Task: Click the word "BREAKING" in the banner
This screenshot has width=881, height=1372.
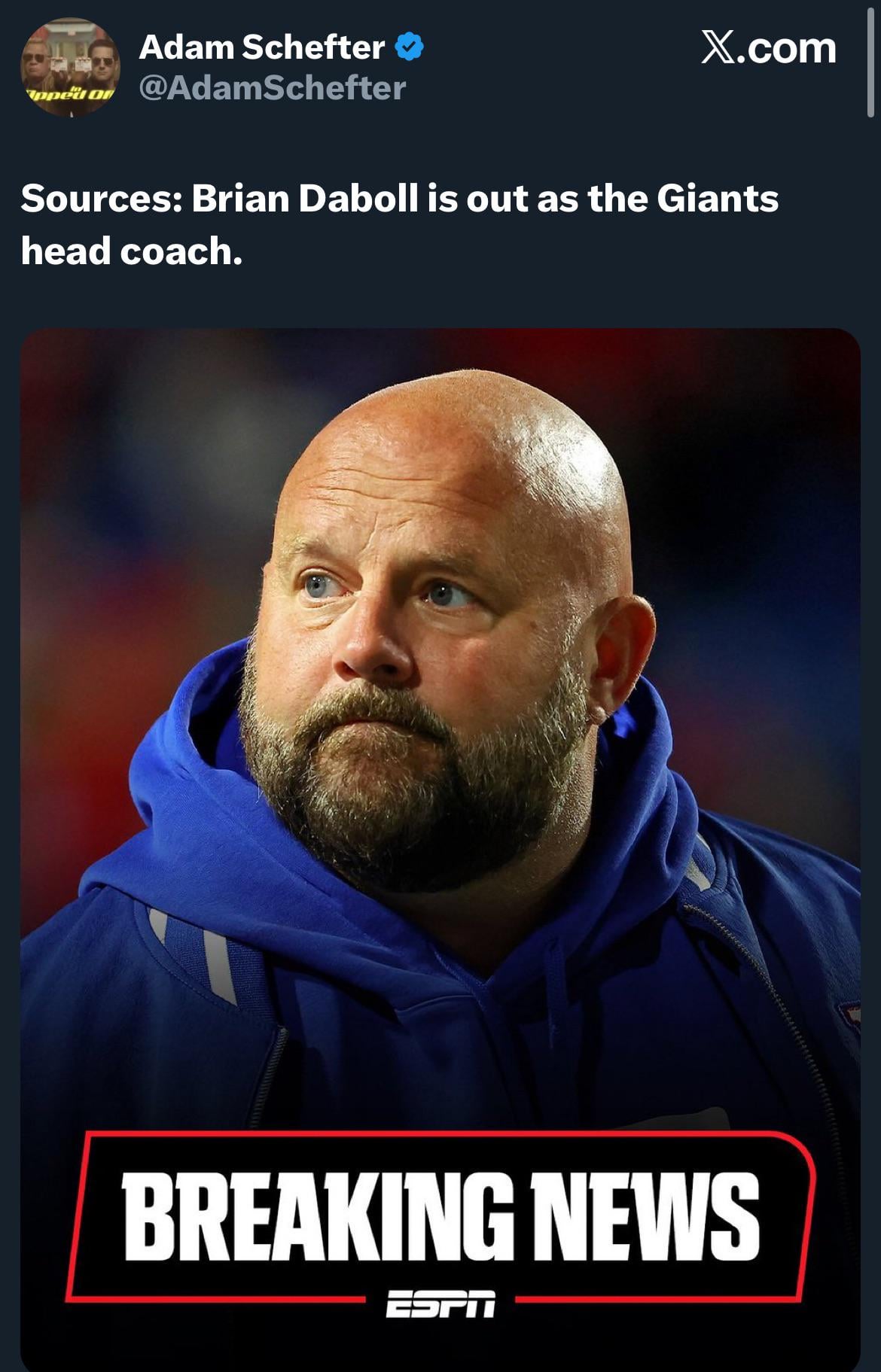Action: [x=319, y=1216]
